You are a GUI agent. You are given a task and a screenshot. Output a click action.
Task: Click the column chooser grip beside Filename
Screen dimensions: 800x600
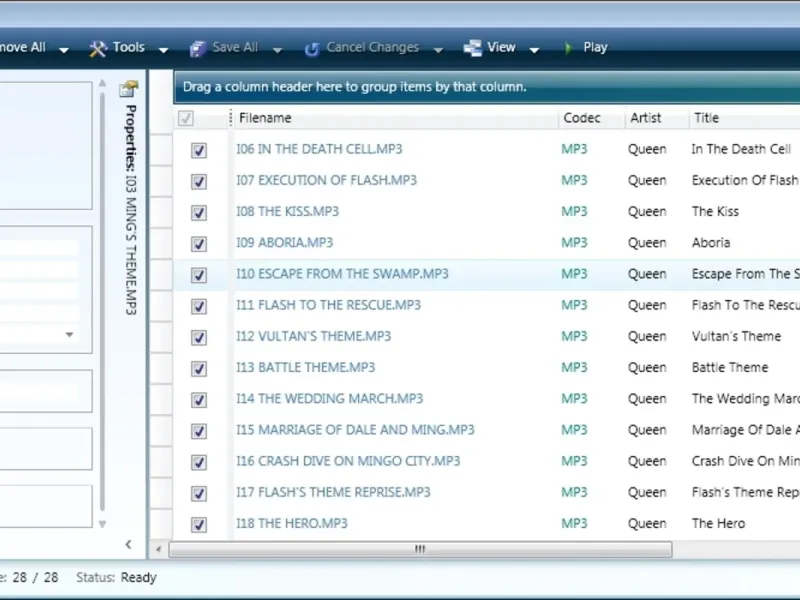[231, 118]
